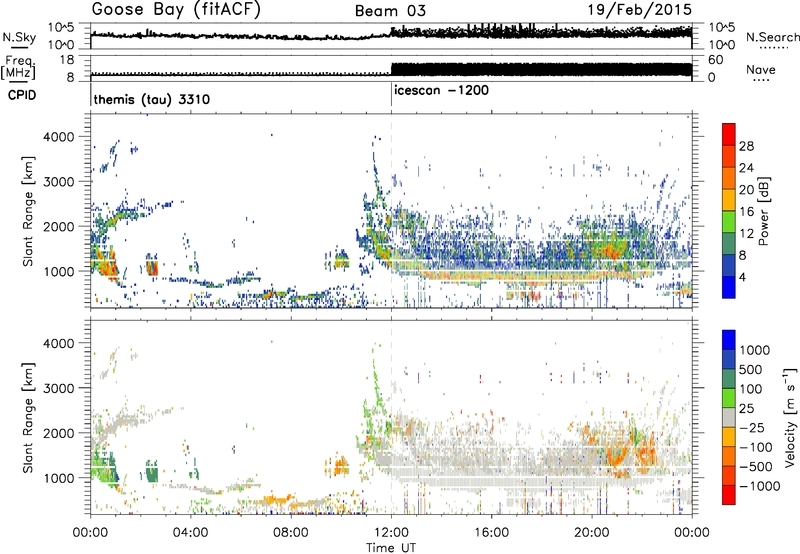
Task: Click the "28" Power colorbar value
Action: pyautogui.click(x=746, y=146)
